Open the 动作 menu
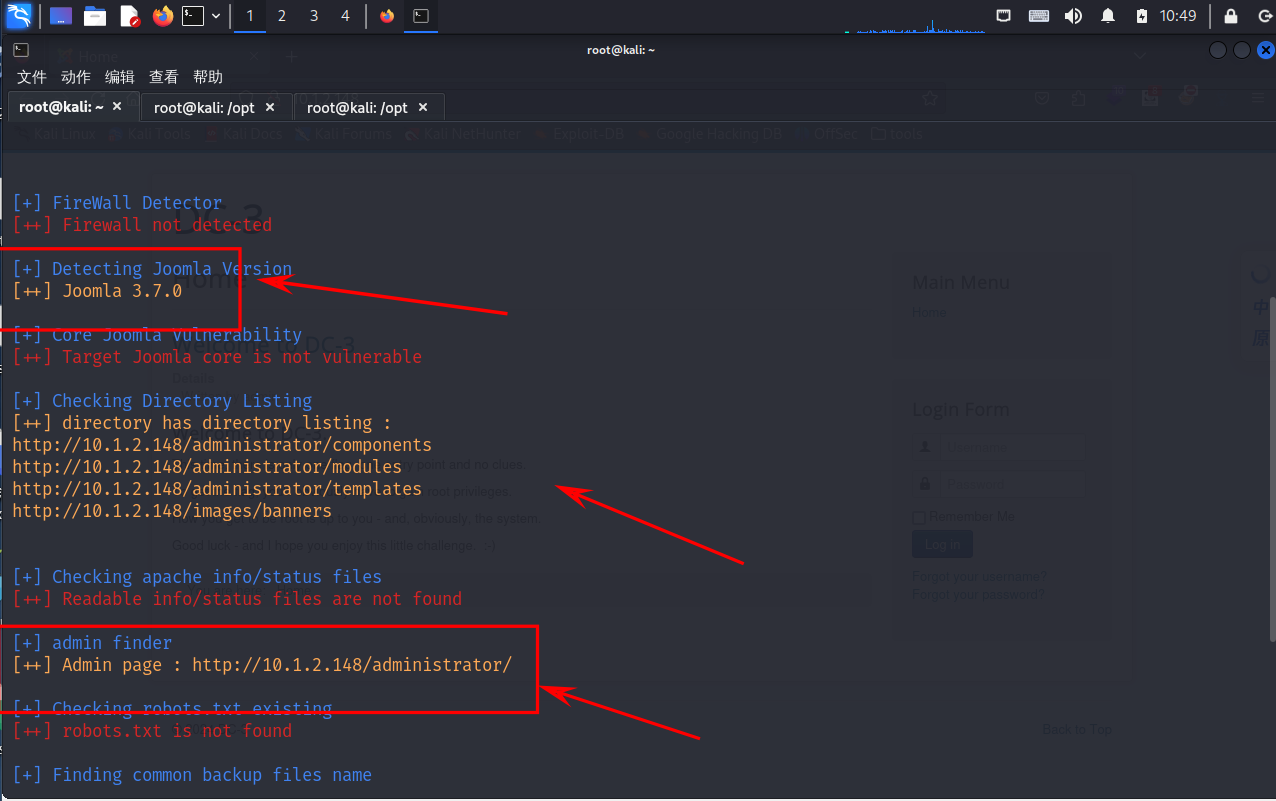Viewport: 1276px width, 801px height. coord(76,77)
